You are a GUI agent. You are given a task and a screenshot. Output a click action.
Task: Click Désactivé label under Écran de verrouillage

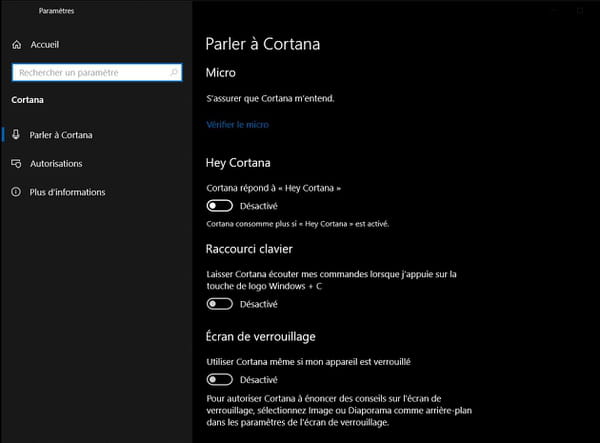259,380
